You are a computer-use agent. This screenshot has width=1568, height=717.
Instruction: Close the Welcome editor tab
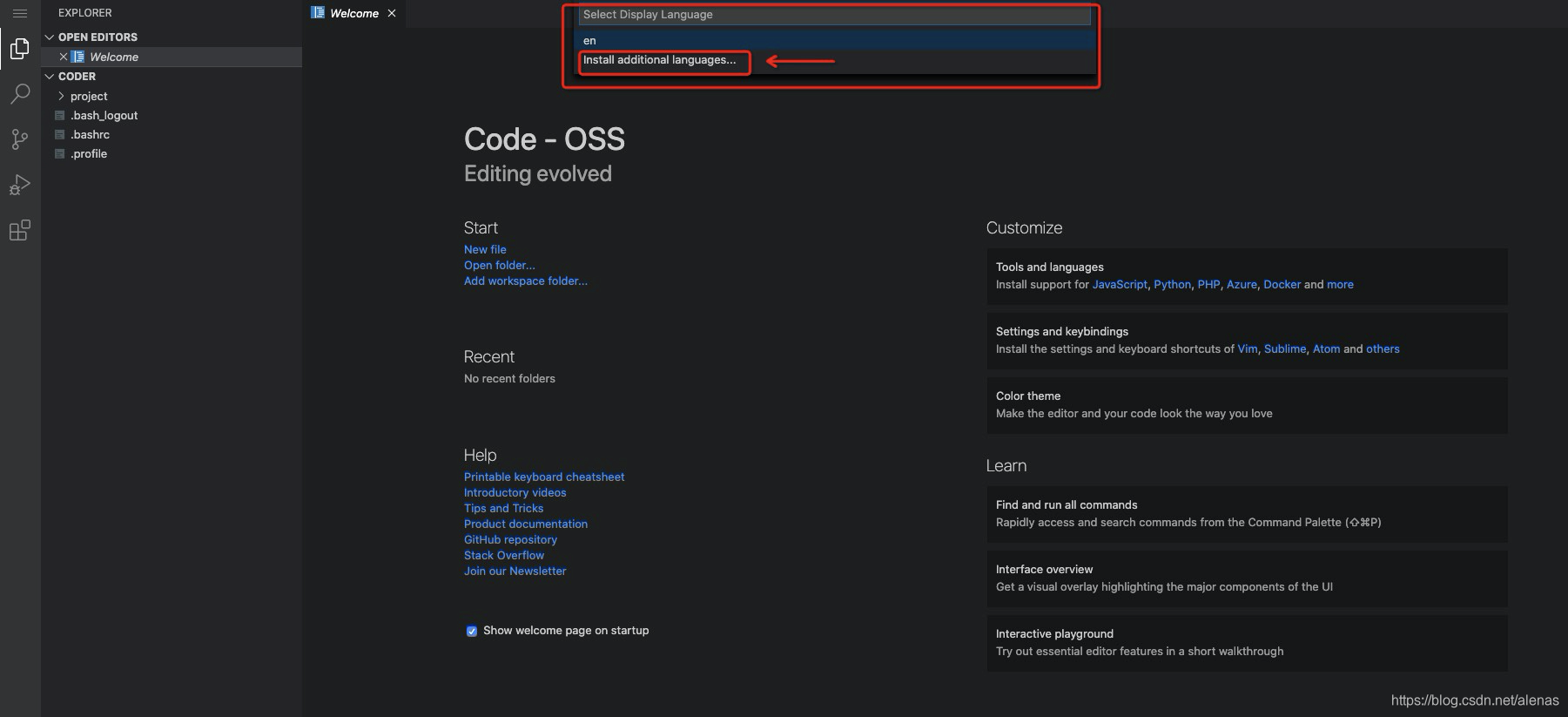[x=392, y=13]
